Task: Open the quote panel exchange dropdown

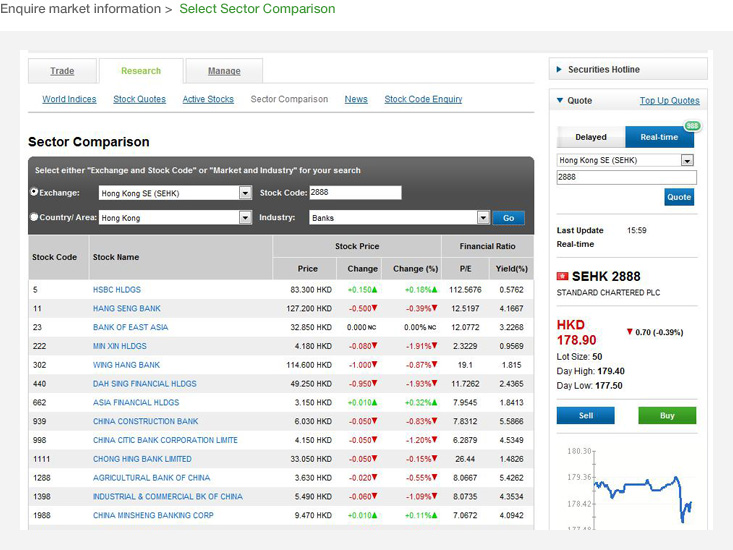Action: tap(625, 160)
